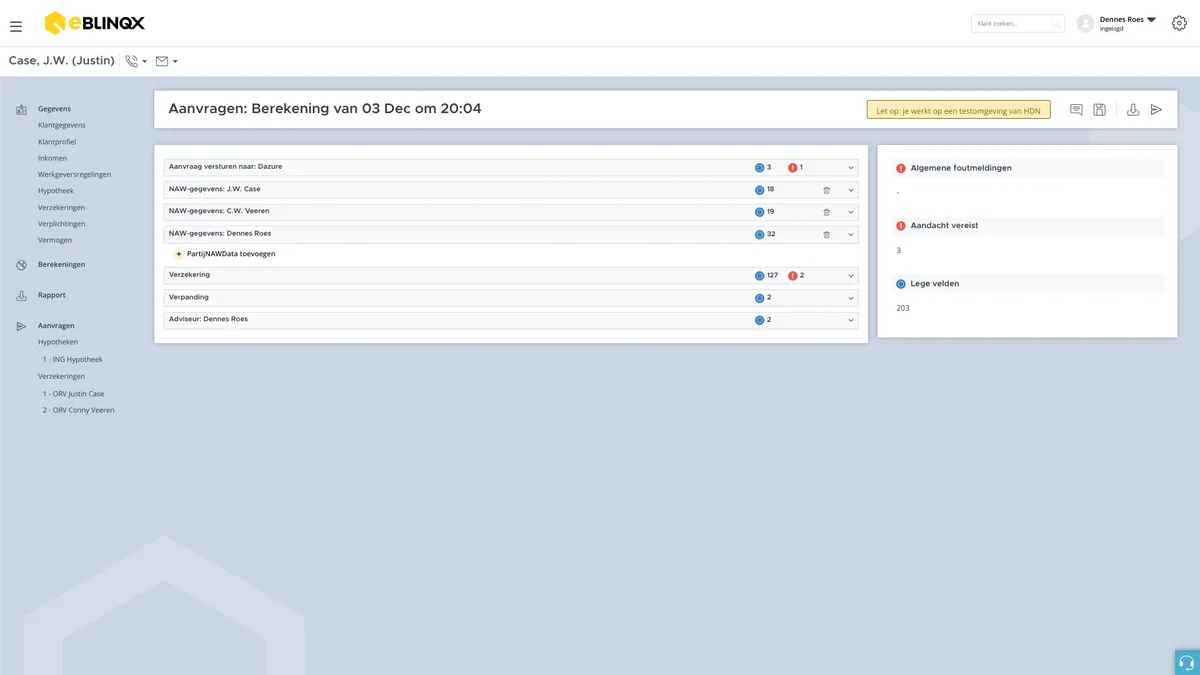Expand the NAW-gegevens: C.W. Veeren chevron
Image resolution: width=1200 pixels, height=675 pixels.
pyautogui.click(x=851, y=212)
